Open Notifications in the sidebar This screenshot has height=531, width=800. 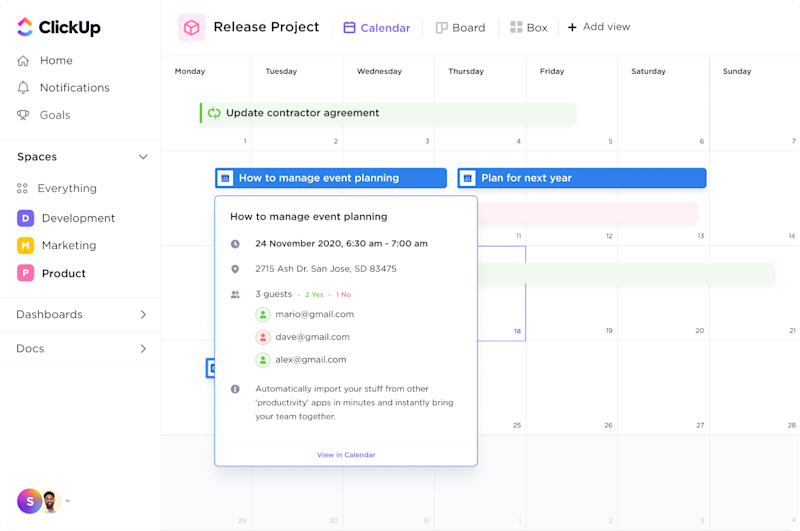(63, 88)
